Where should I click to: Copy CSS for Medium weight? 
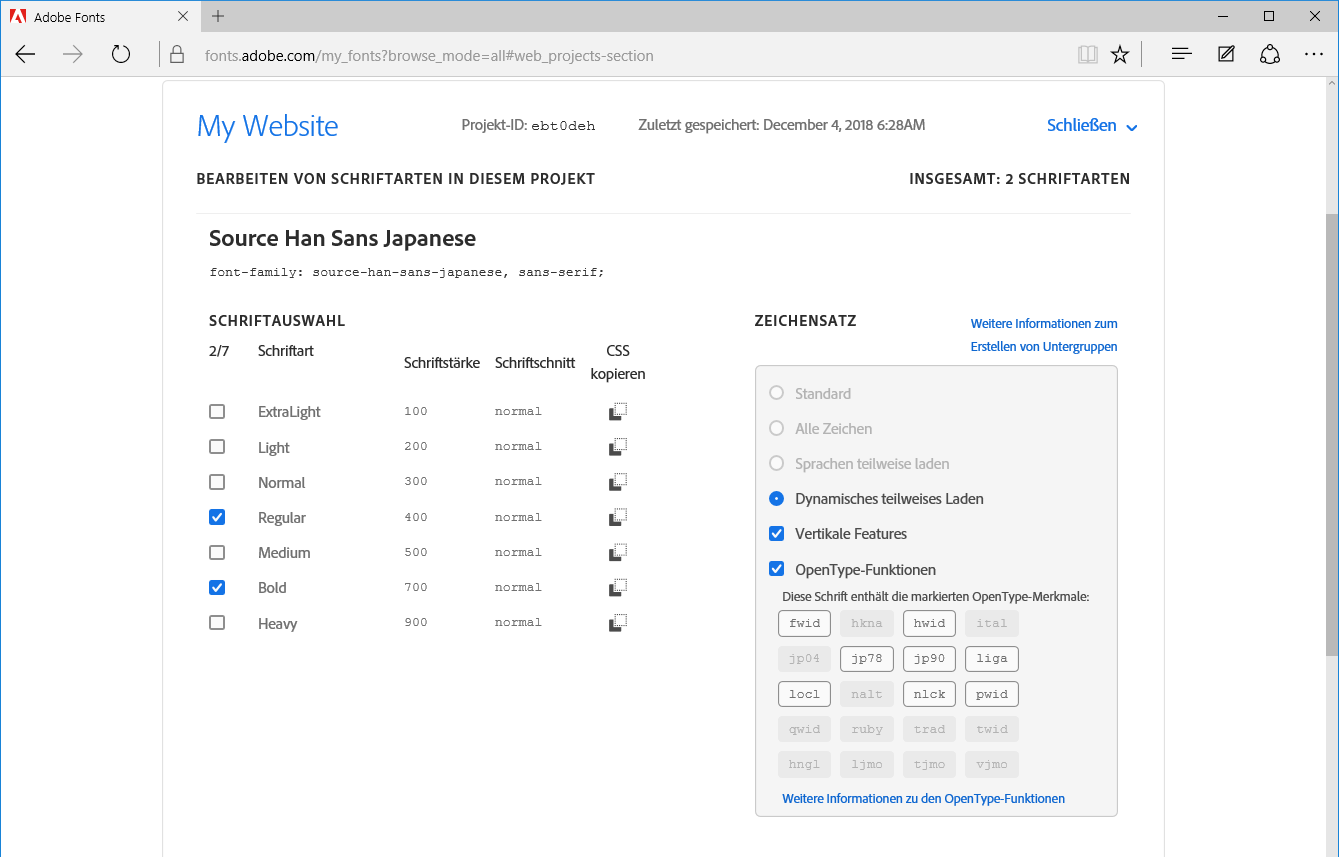618,552
